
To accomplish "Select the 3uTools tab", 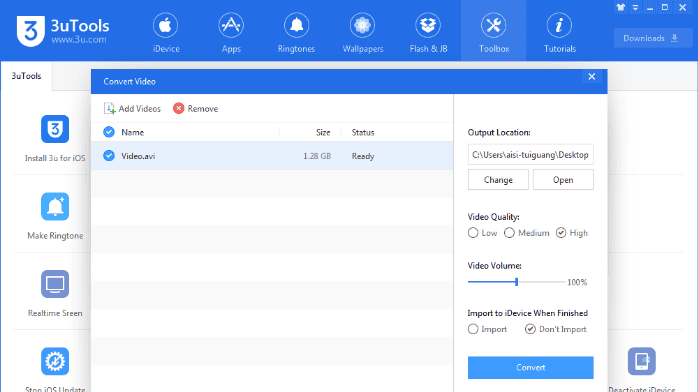I will [26, 76].
